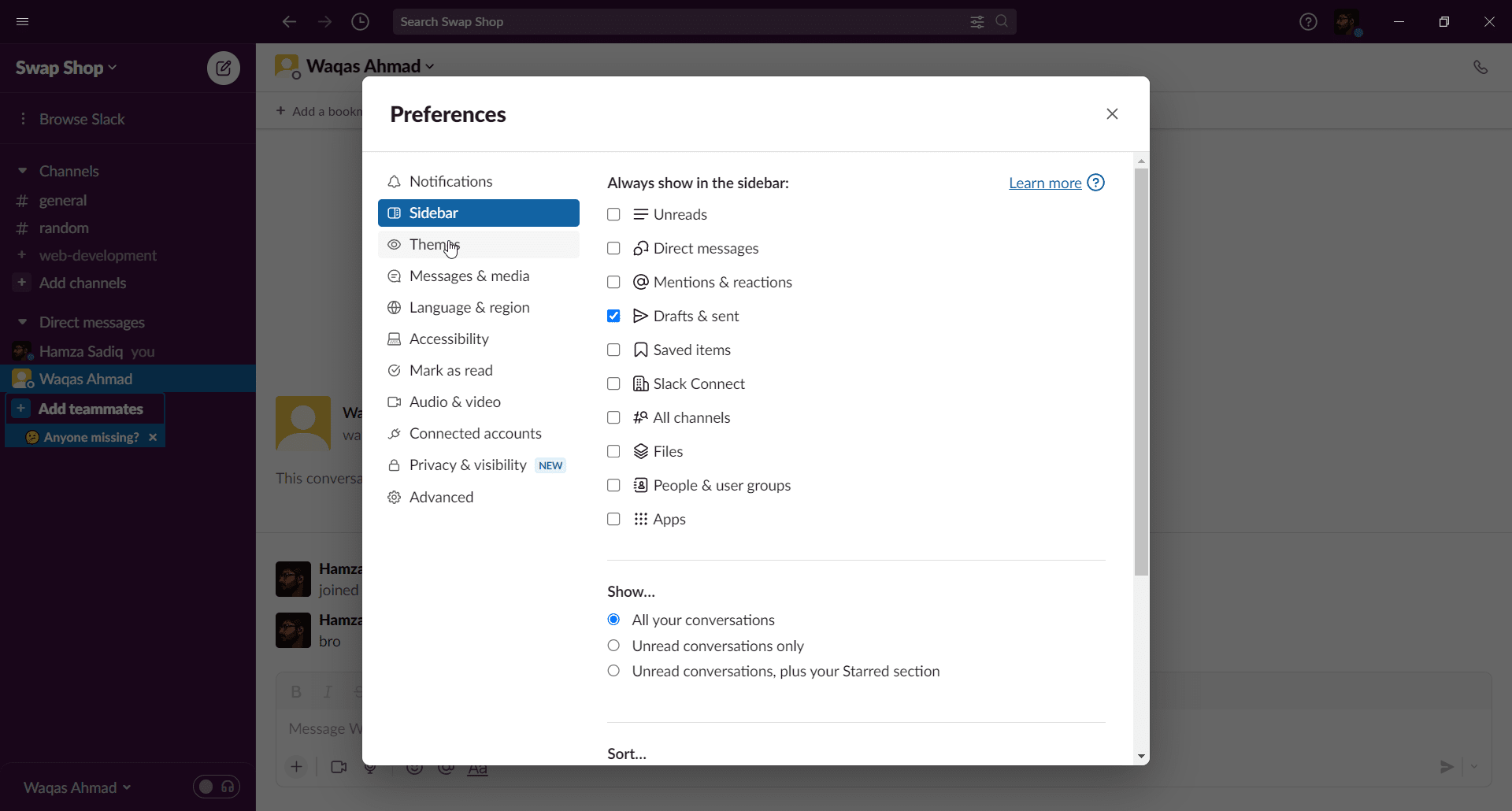Enable Unreads in the sidebar

[613, 214]
